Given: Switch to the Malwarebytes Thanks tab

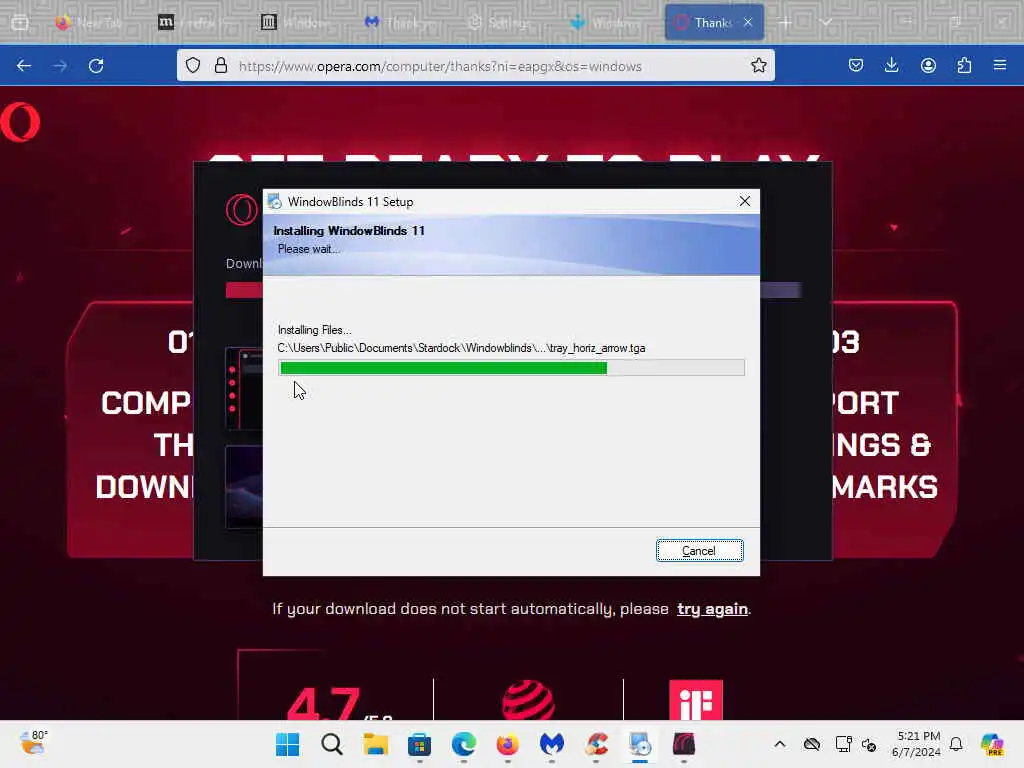Looking at the screenshot, I should pyautogui.click(x=404, y=23).
